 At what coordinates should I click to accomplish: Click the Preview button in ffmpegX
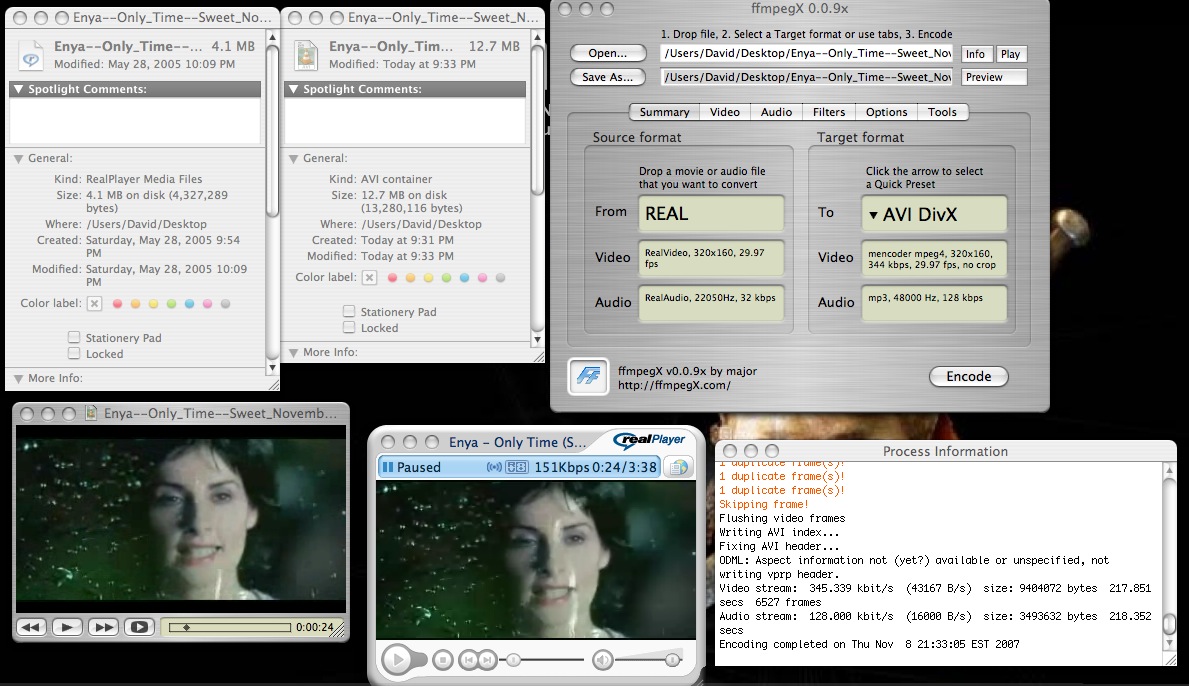[x=994, y=77]
